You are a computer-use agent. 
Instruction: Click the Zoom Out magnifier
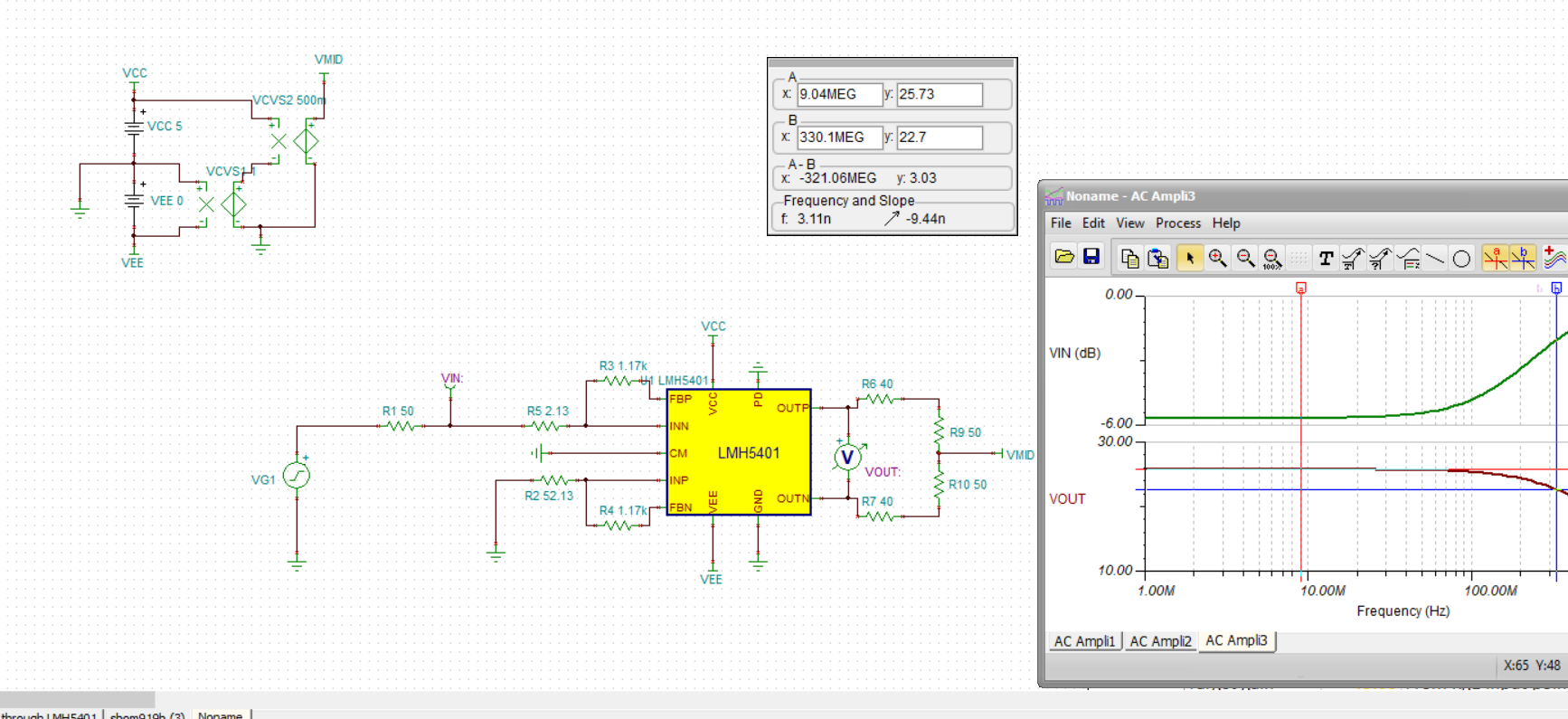1245,259
